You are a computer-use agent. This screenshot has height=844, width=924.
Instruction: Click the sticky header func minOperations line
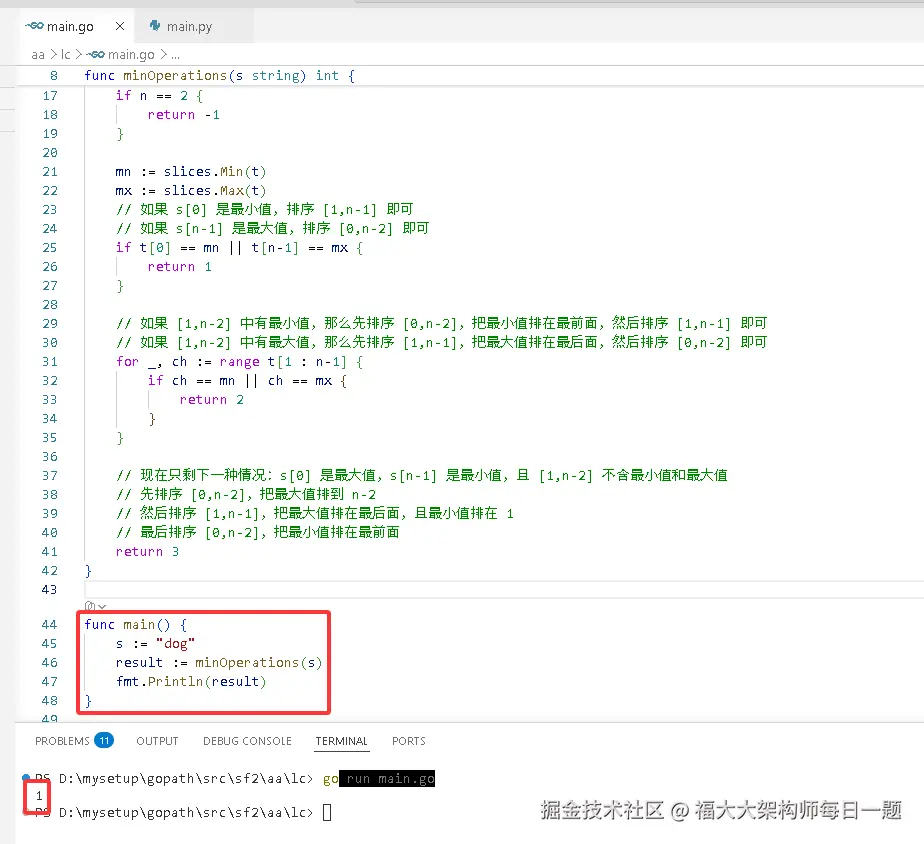coord(219,75)
